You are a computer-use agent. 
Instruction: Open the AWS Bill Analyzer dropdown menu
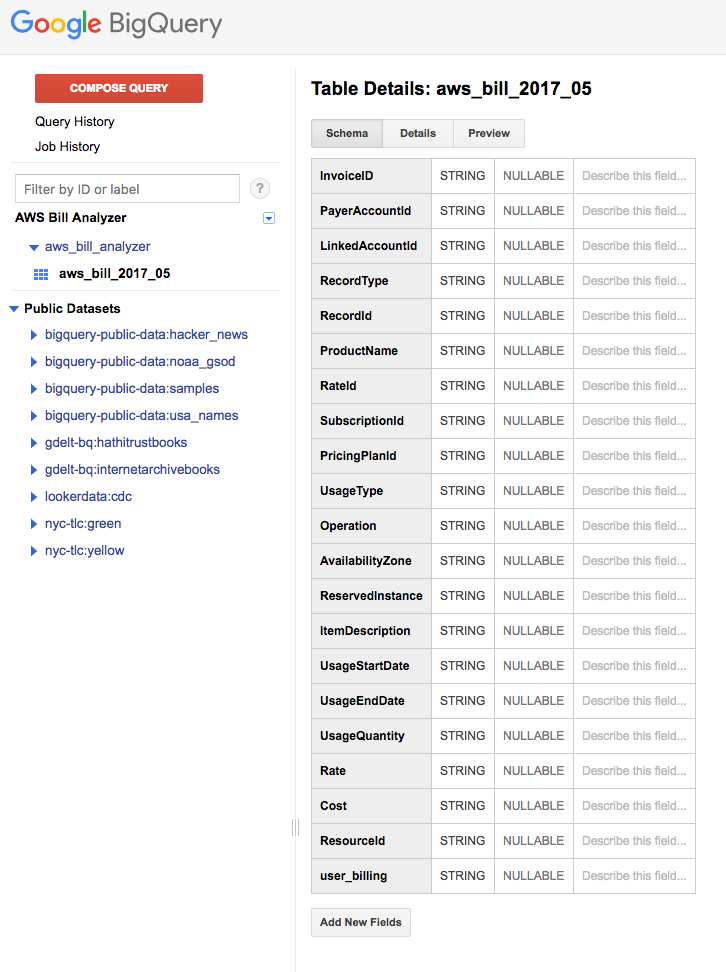pyautogui.click(x=268, y=218)
